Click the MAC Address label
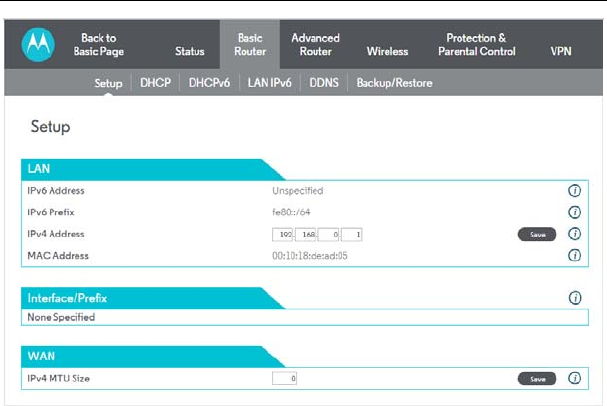Viewport: 607px width, 406px height. coord(58,255)
